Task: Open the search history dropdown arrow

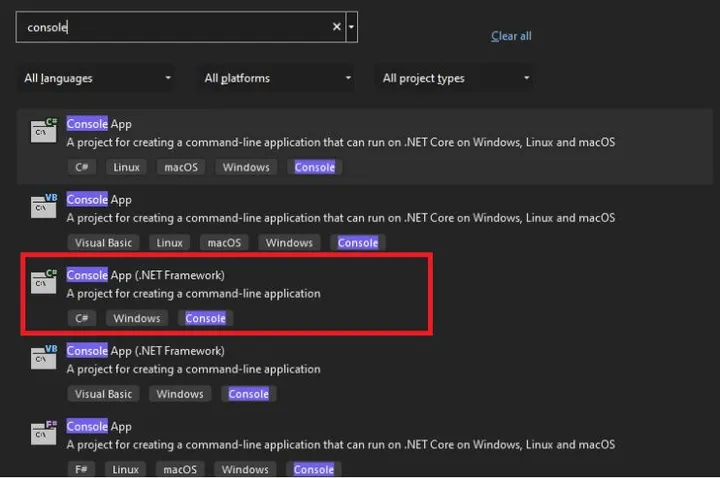Action: [351, 27]
